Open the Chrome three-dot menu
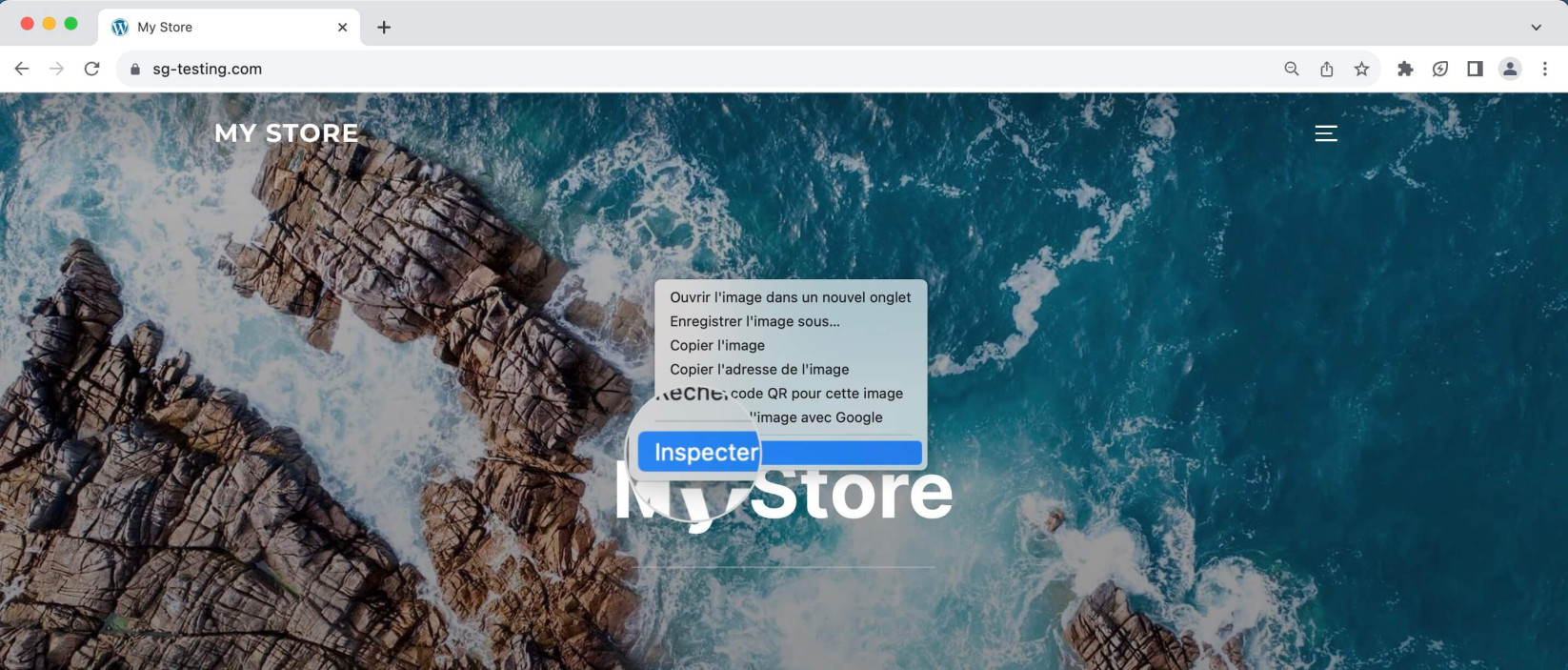The width and height of the screenshot is (1568, 670). (1545, 69)
